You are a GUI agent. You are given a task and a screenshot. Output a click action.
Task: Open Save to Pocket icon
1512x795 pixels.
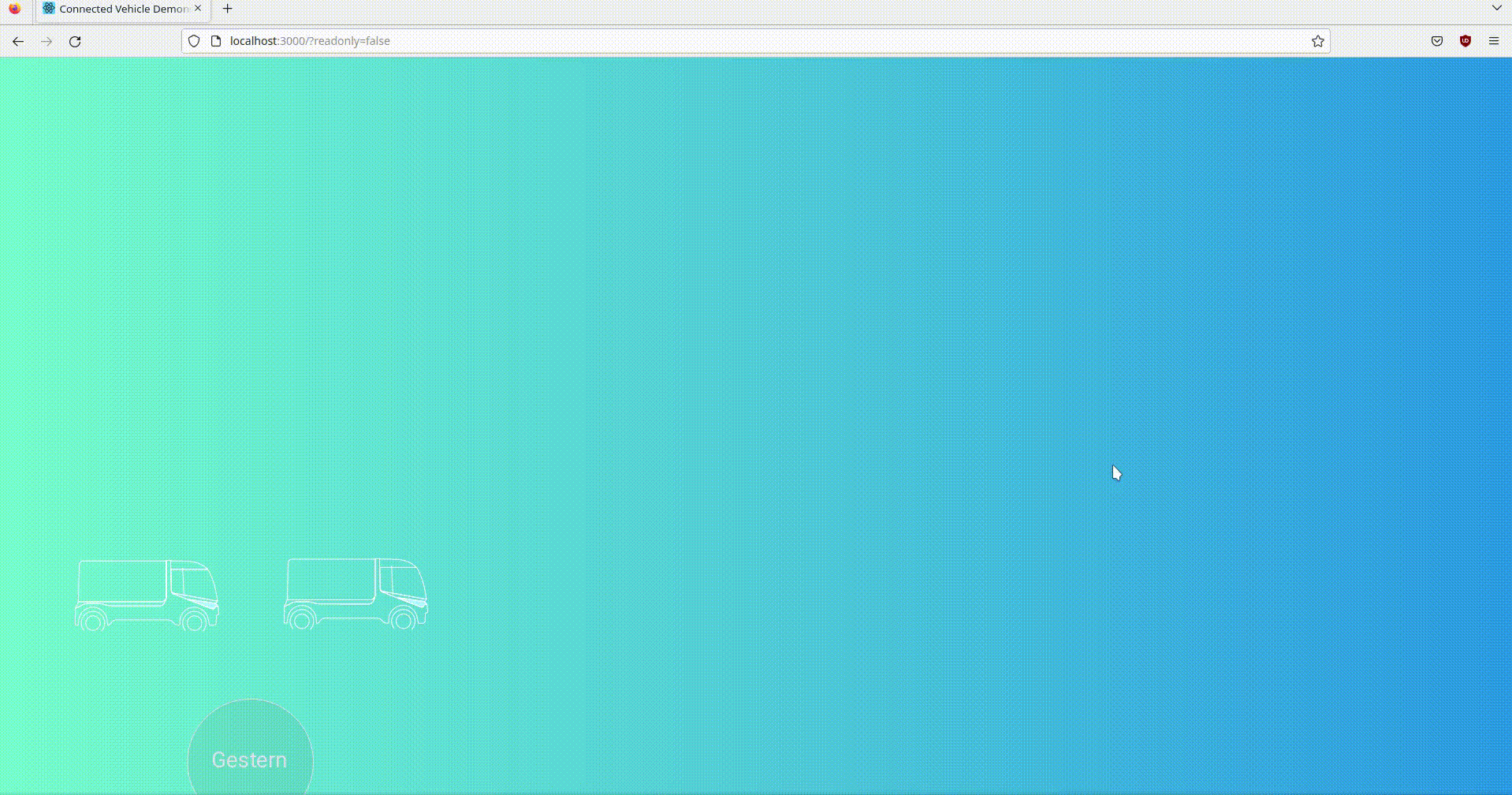coord(1437,41)
